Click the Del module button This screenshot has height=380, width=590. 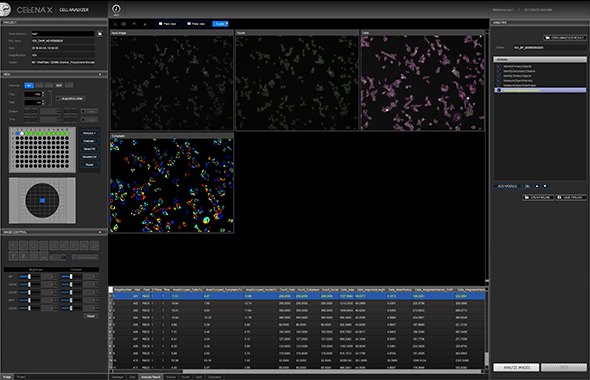(x=528, y=186)
